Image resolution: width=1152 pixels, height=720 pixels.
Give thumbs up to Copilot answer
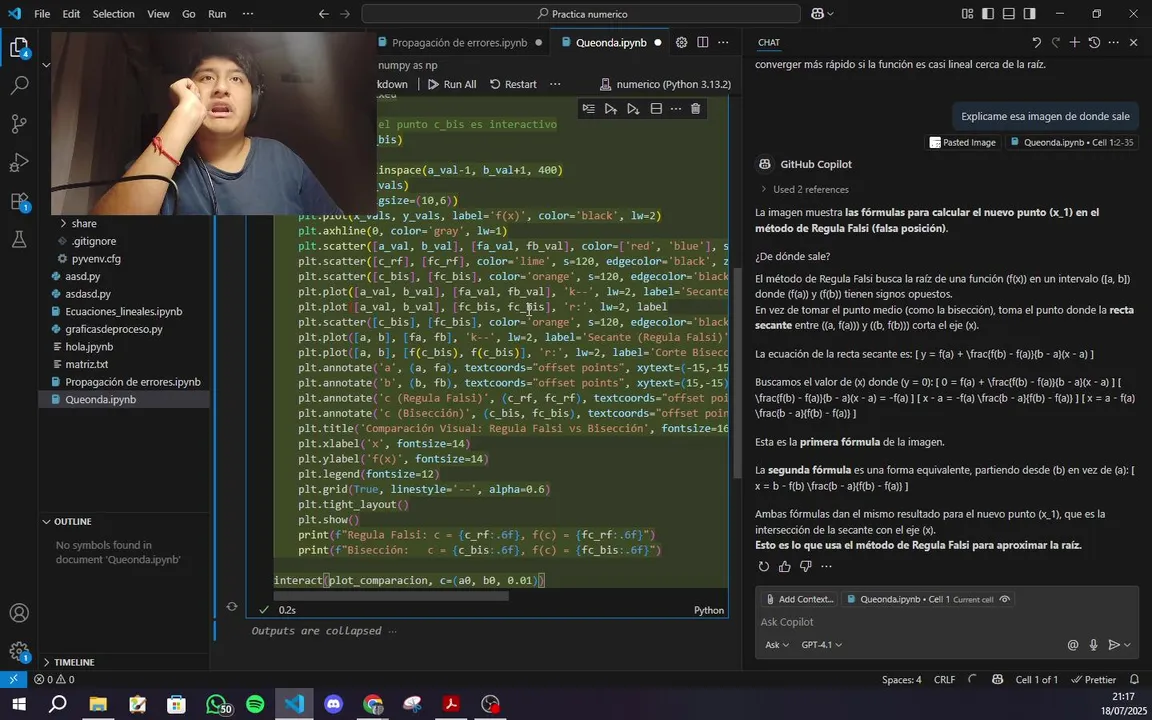[785, 566]
